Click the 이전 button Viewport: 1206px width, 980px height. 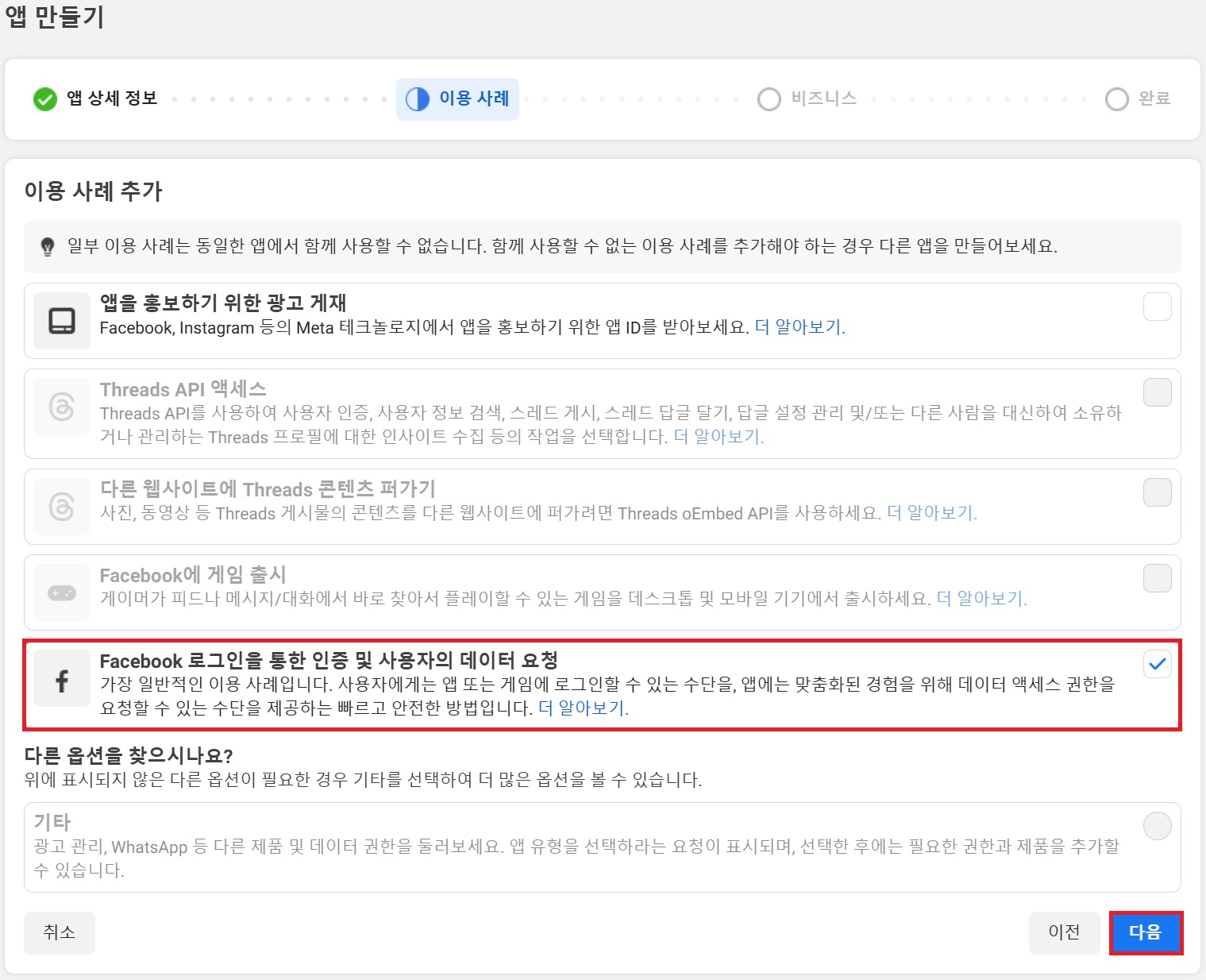pos(1065,932)
